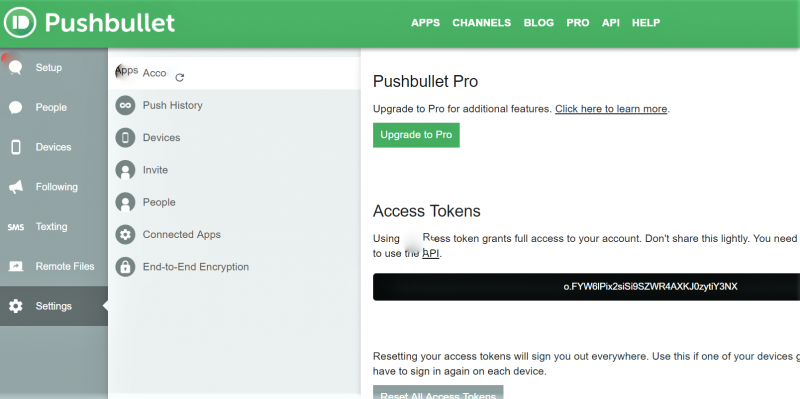Select End-to-End Encryption lock icon
The image size is (800, 399).
click(x=125, y=267)
